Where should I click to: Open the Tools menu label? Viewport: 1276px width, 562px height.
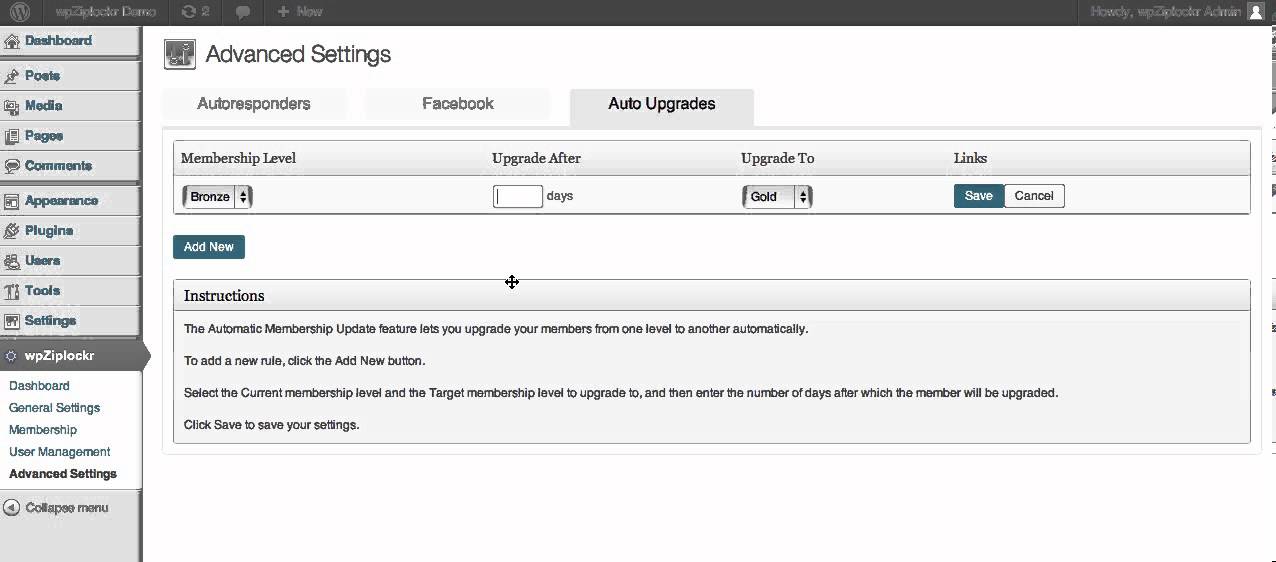[x=43, y=291]
